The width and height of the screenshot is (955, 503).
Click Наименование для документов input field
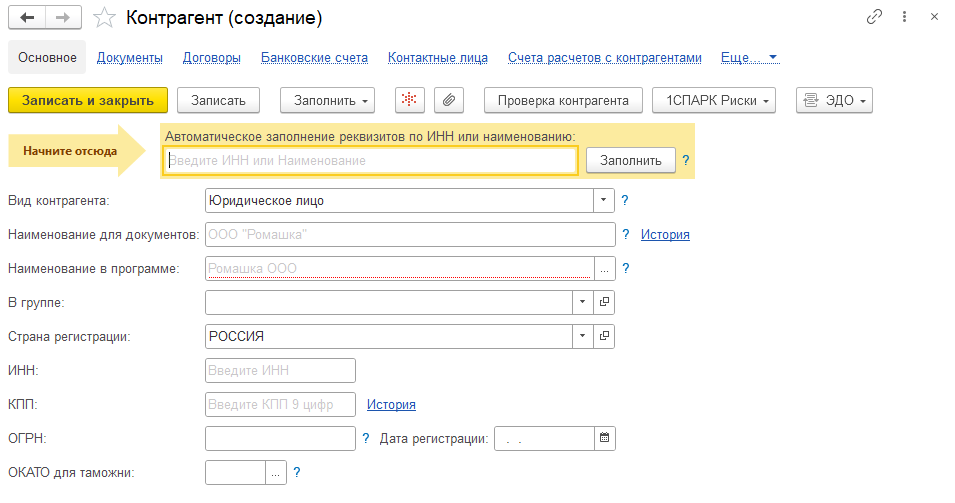[x=411, y=234]
